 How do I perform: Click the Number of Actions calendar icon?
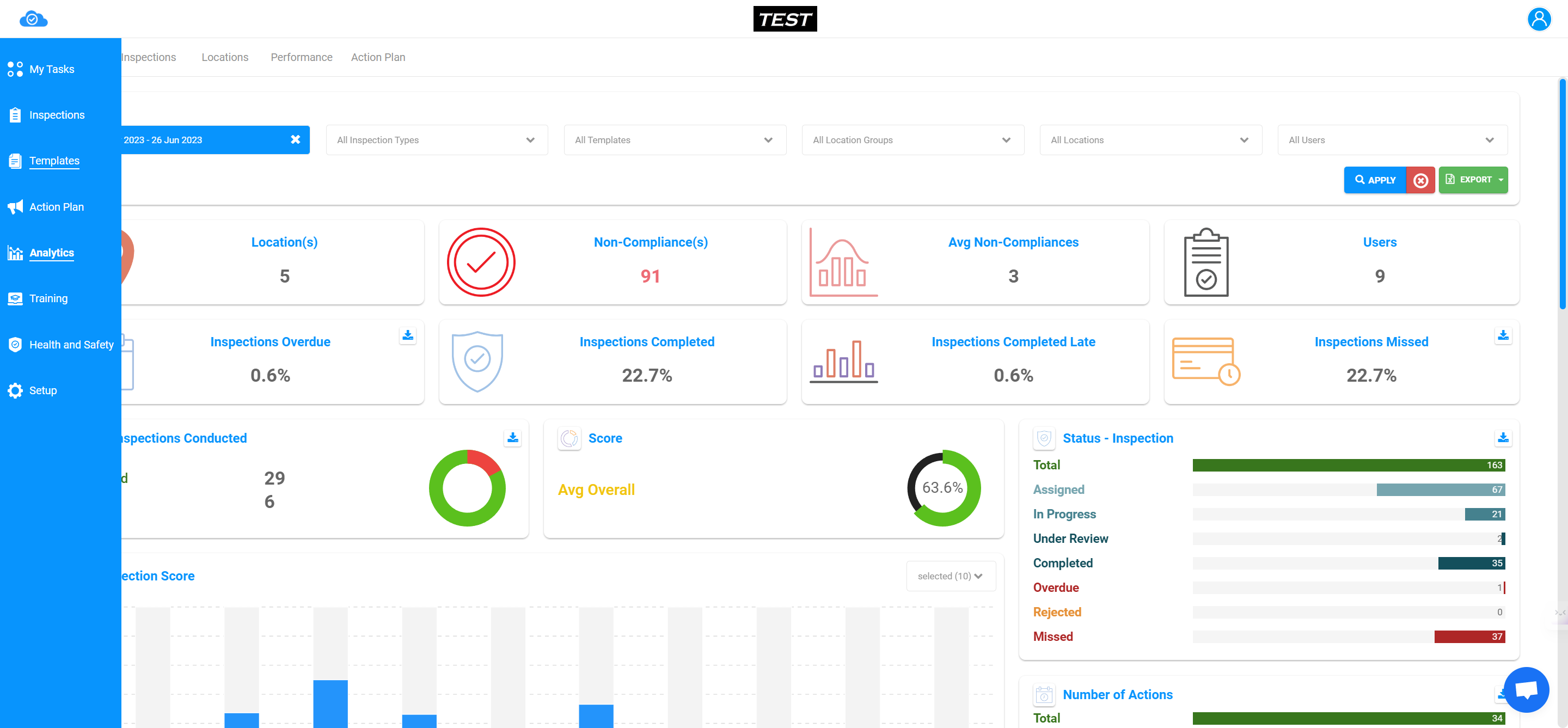1044,695
